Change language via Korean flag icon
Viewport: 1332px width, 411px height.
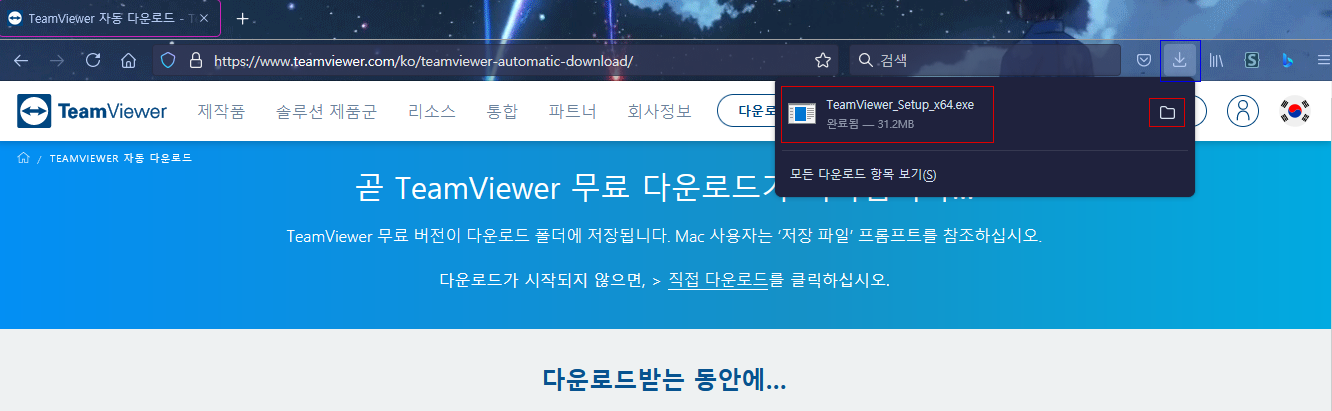[1297, 111]
